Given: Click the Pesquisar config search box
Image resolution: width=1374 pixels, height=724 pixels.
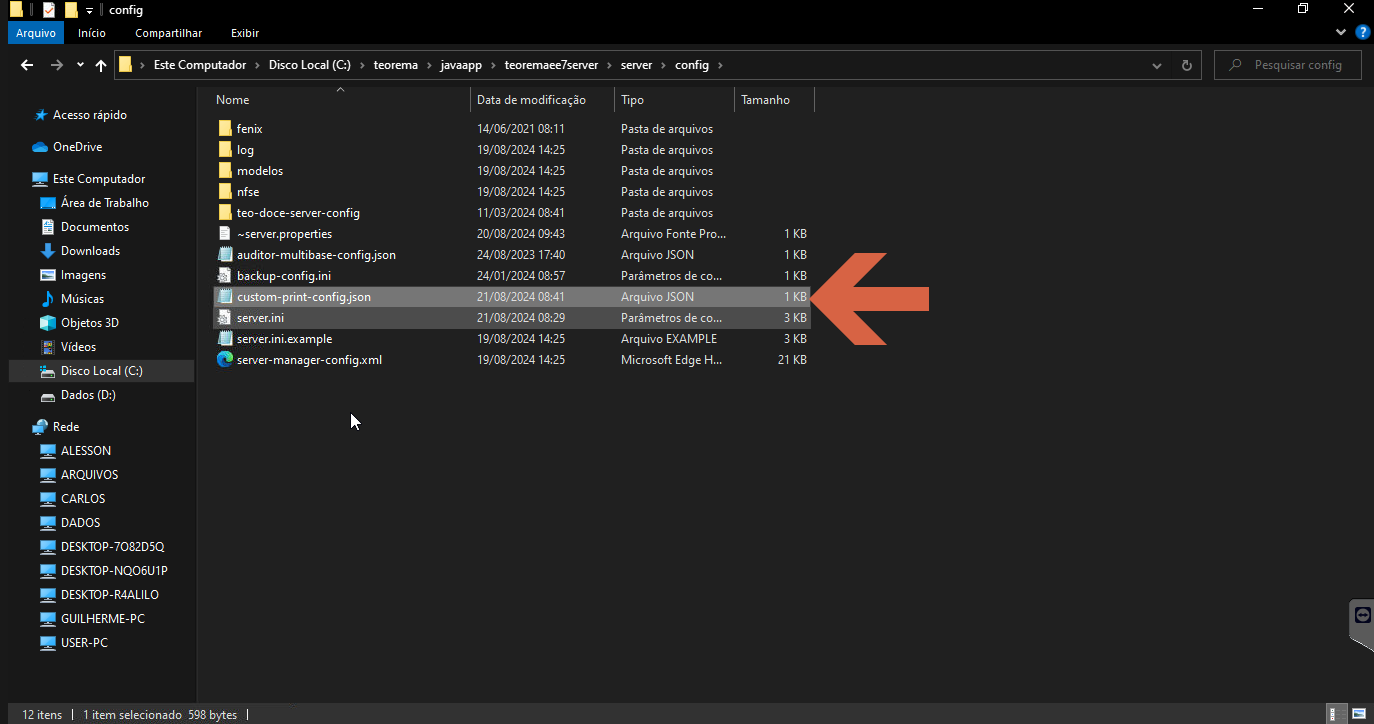Looking at the screenshot, I should [x=1288, y=65].
